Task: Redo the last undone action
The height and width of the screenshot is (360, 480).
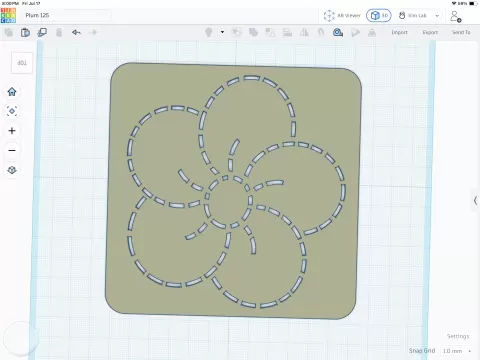Action: [93, 32]
